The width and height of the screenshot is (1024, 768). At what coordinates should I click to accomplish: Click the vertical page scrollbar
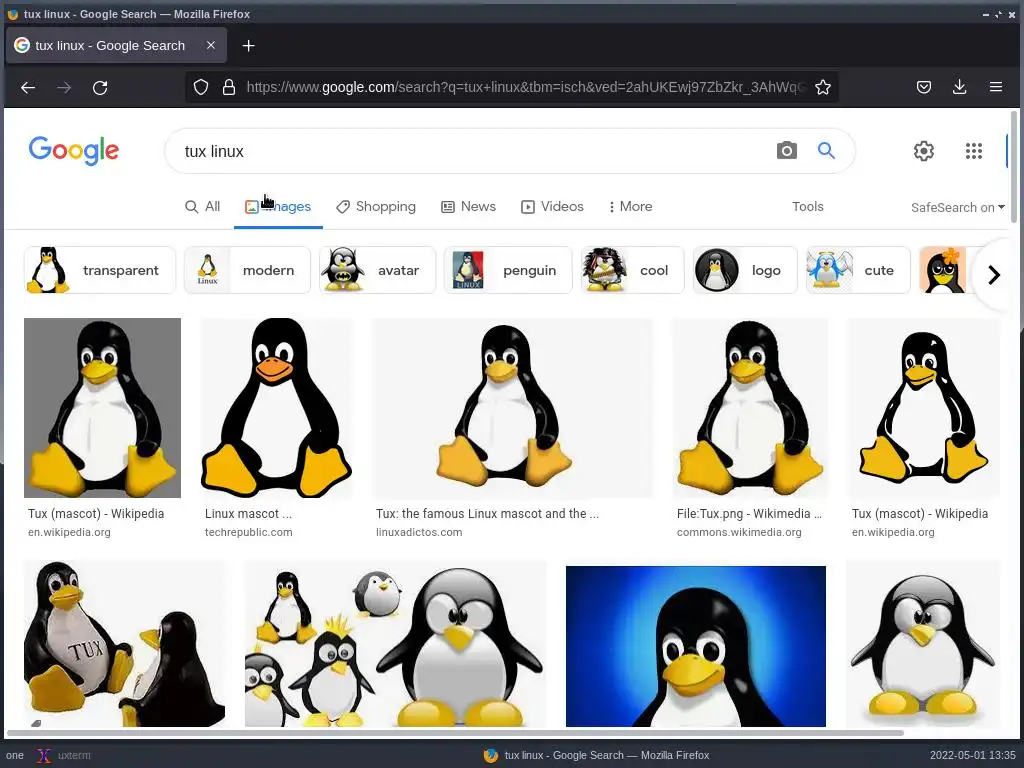[x=1014, y=167]
